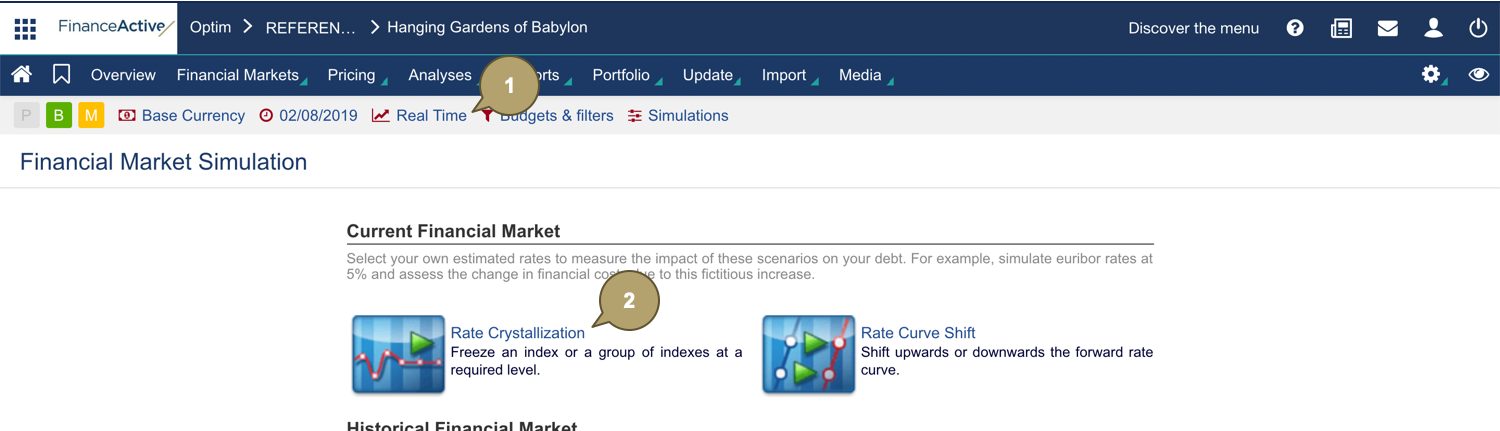Open the Overview menu item
Image resolution: width=1500 pixels, height=431 pixels.
[x=123, y=75]
